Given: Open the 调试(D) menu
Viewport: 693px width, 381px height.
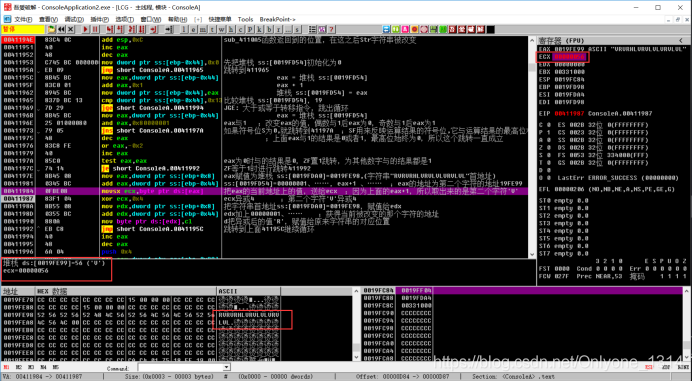Looking at the screenshot, I should coord(74,19).
